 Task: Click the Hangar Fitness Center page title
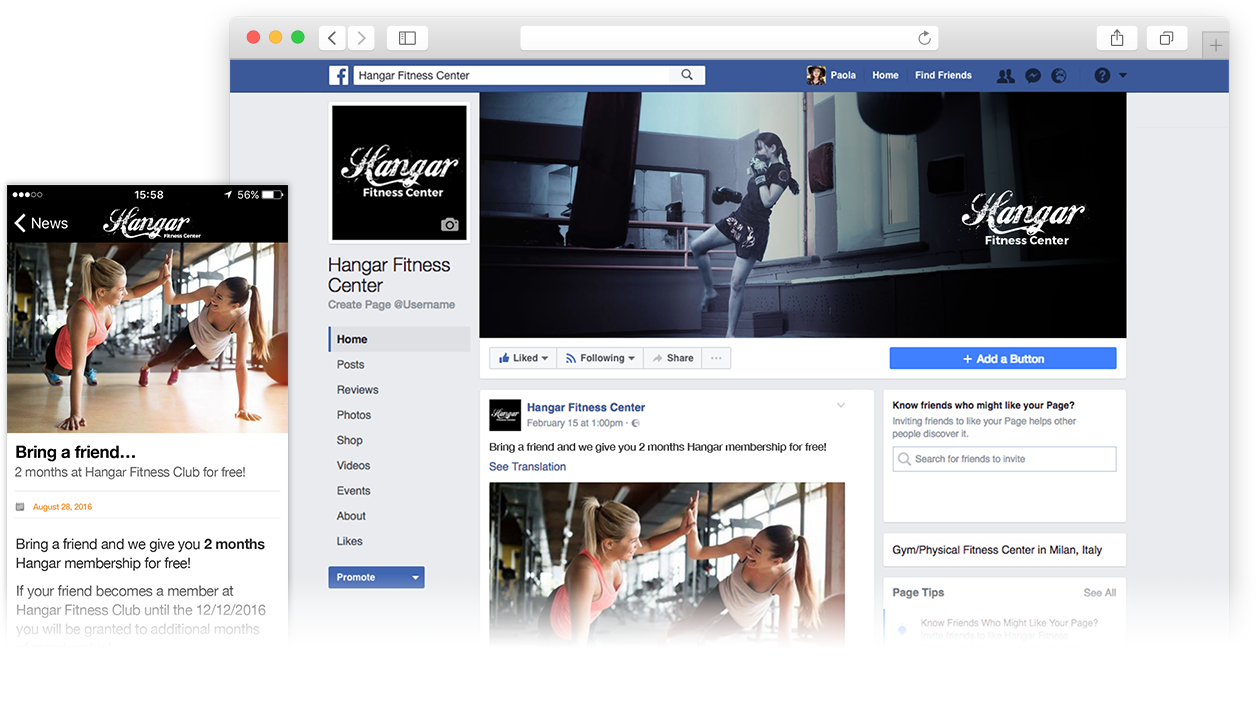pos(389,275)
